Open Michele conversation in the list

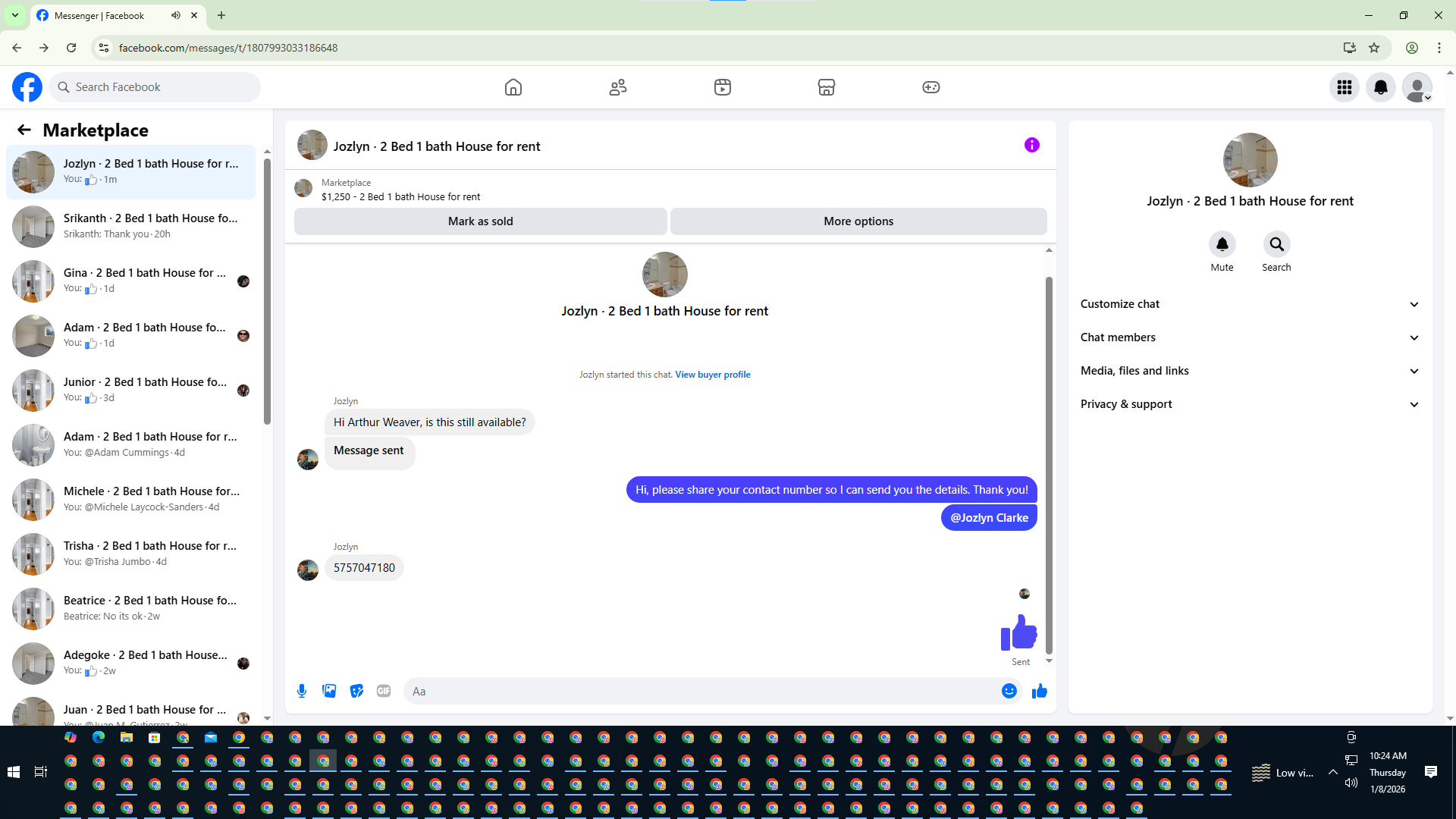point(130,499)
